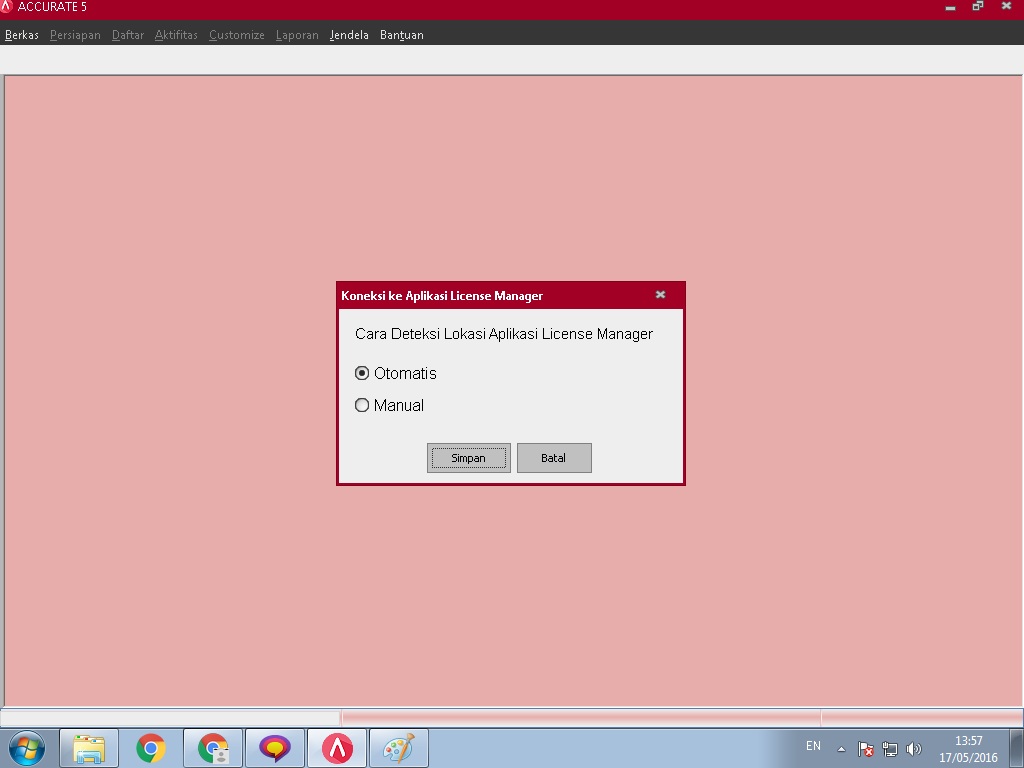This screenshot has height=768, width=1024.
Task: Click the volume speaker tray icon
Action: click(x=913, y=748)
